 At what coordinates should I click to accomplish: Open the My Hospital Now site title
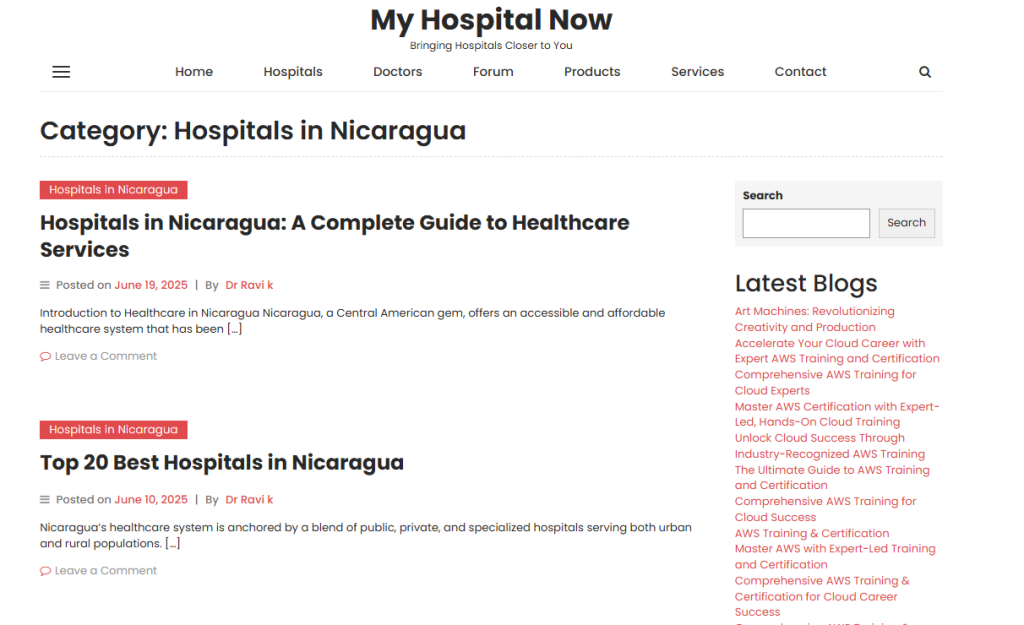tap(491, 20)
